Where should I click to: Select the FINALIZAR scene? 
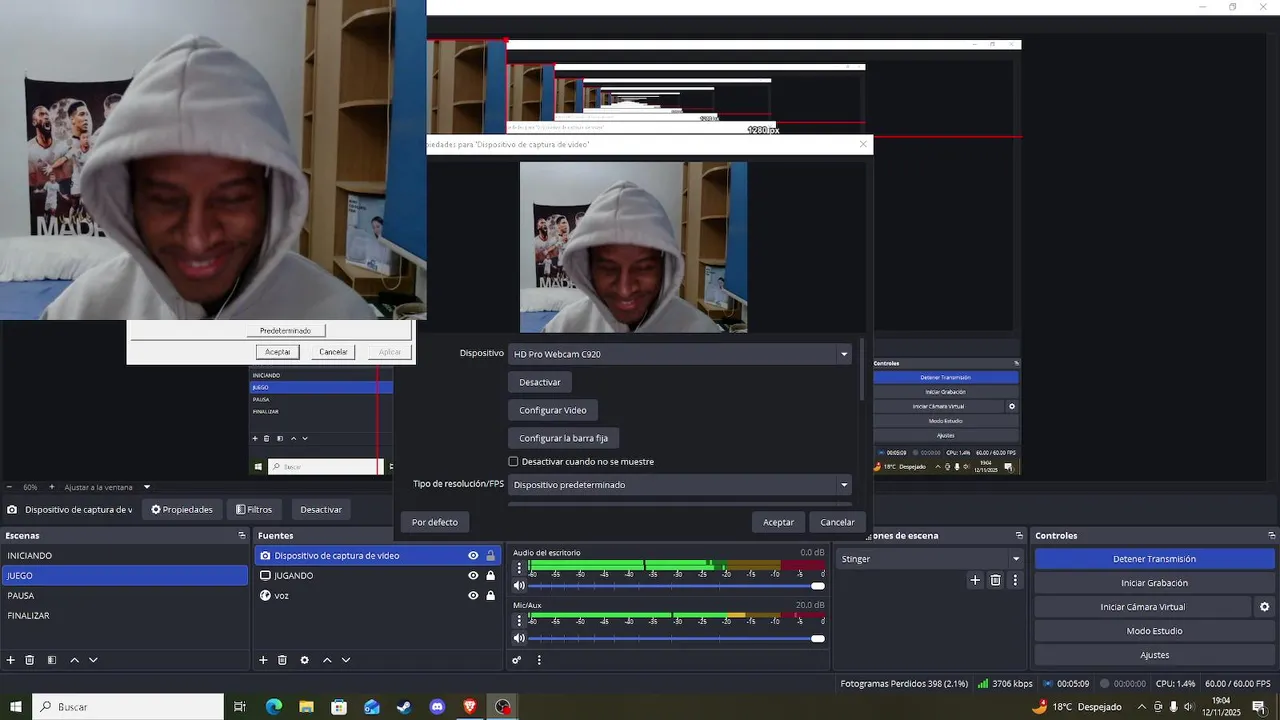tap(124, 616)
